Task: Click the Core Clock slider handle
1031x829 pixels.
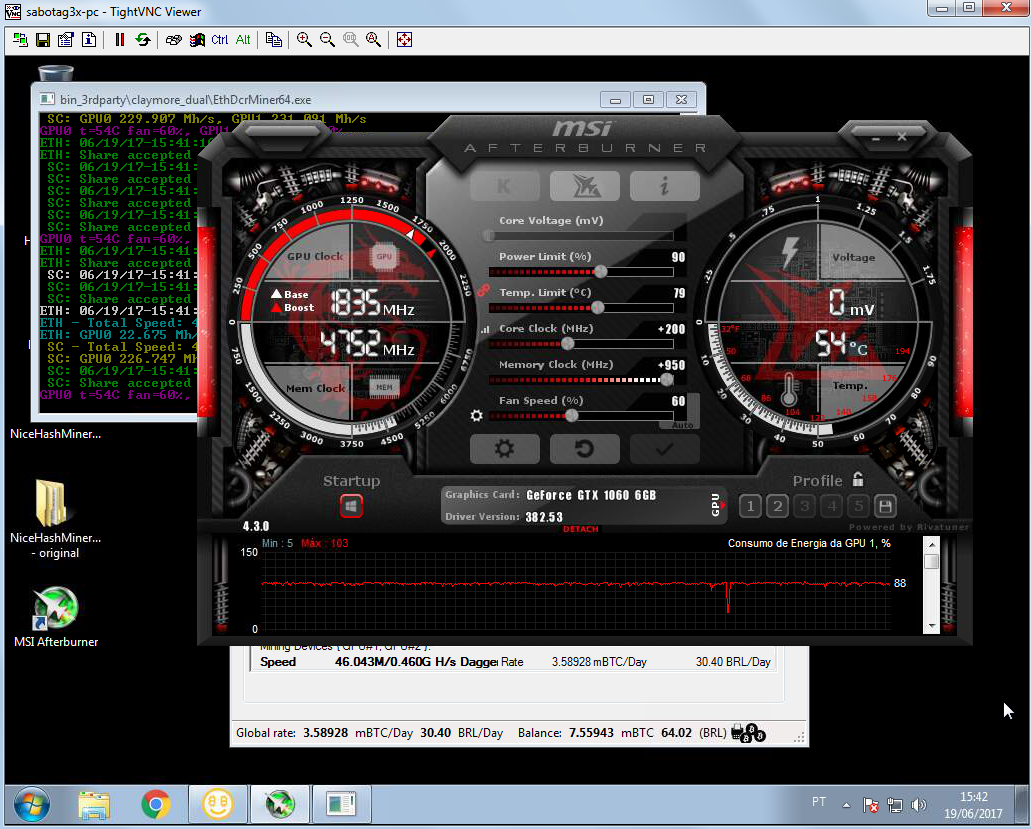Action: tap(567, 343)
